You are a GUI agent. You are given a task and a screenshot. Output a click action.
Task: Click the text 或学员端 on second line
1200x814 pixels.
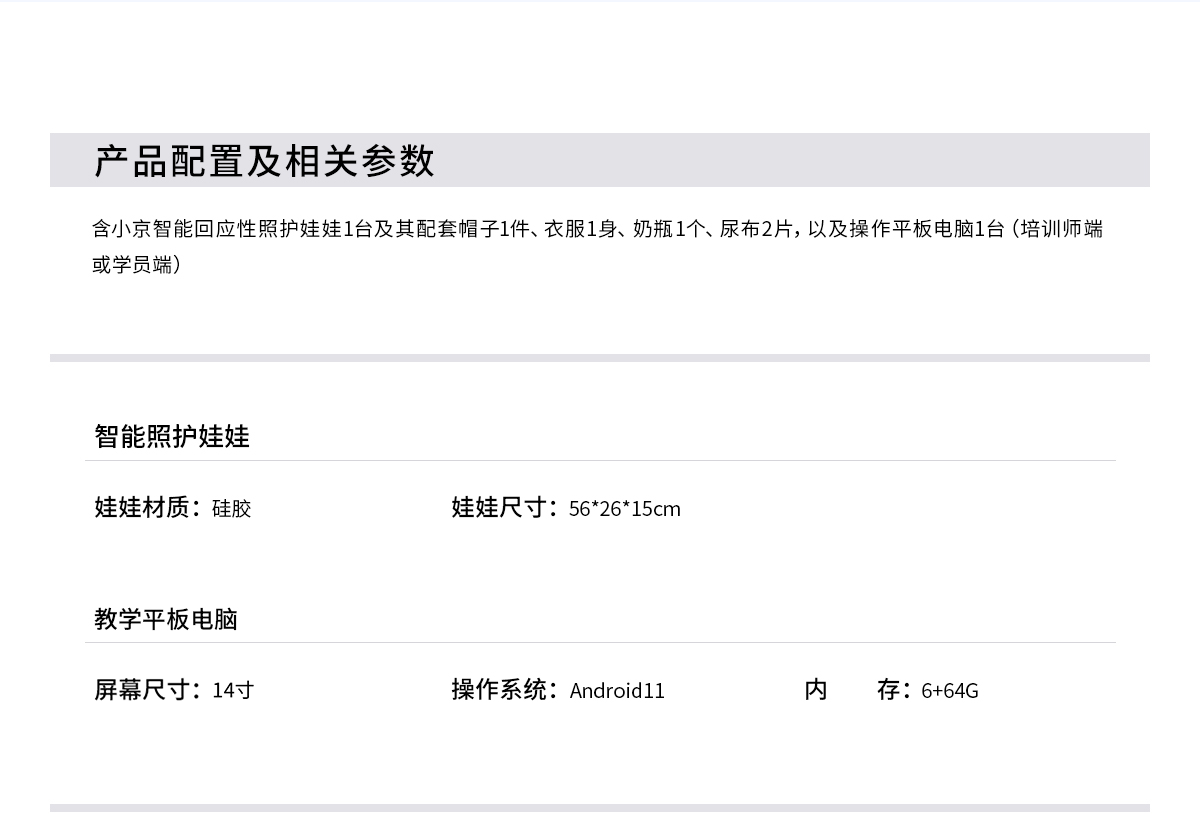(132, 265)
